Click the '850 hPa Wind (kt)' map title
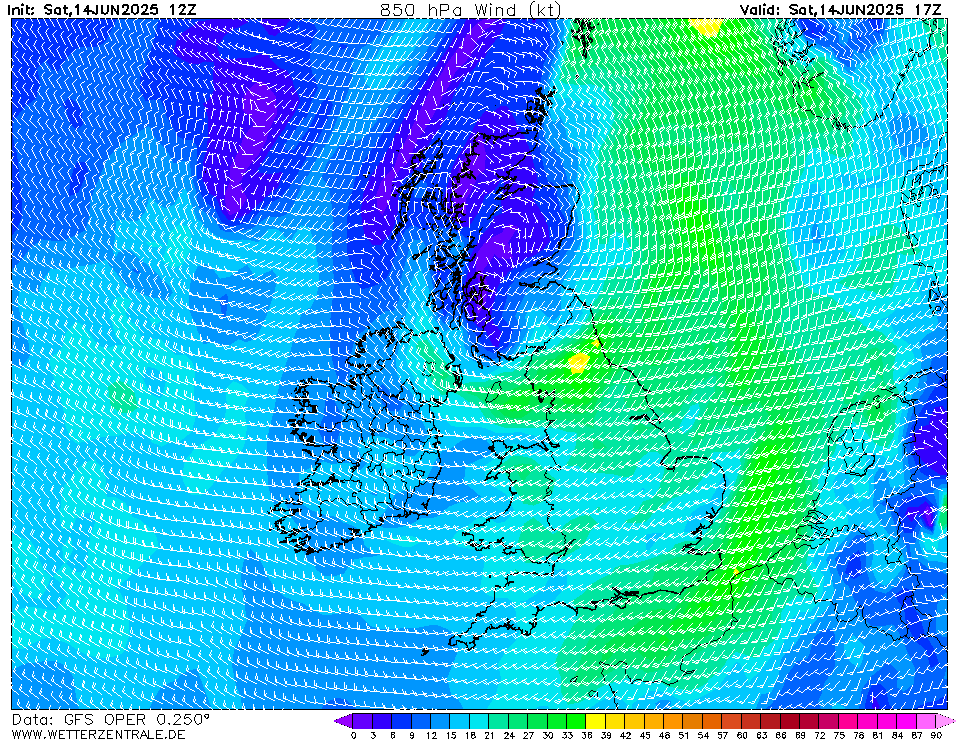 point(470,9)
